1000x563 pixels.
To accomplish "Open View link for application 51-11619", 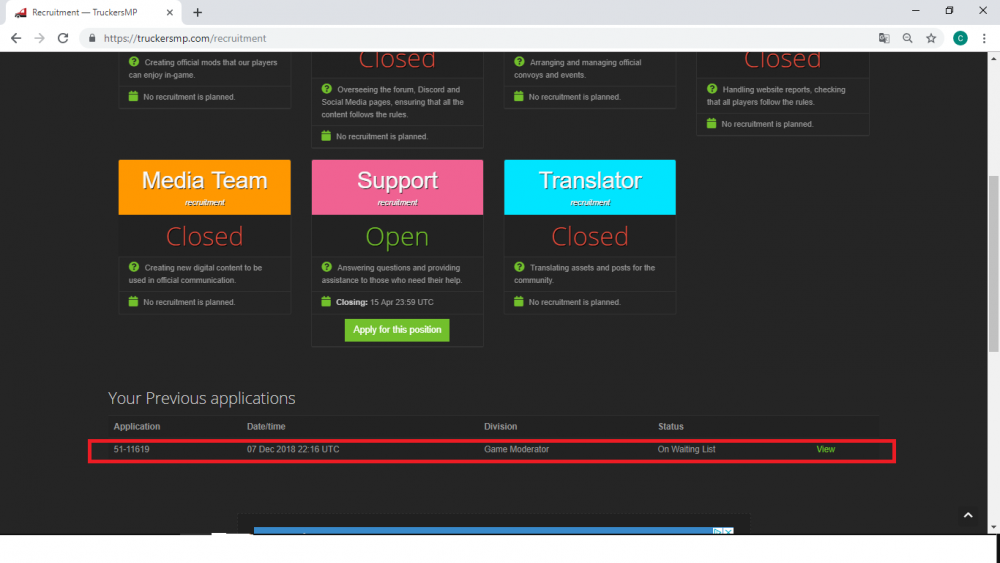I will coord(825,449).
